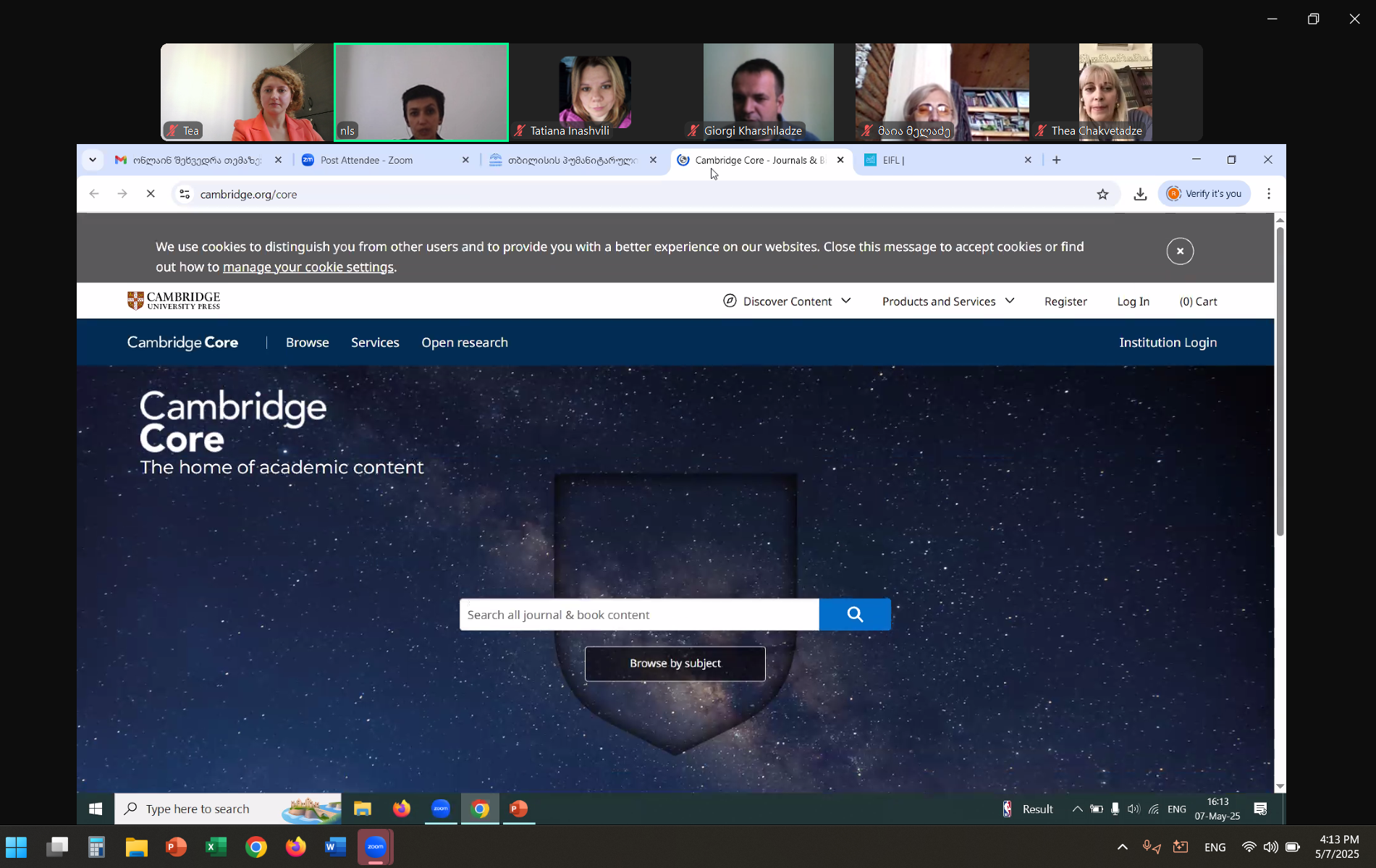Close the Post Attendee - Zoom tab
This screenshot has width=1376, height=868.
coord(465,160)
